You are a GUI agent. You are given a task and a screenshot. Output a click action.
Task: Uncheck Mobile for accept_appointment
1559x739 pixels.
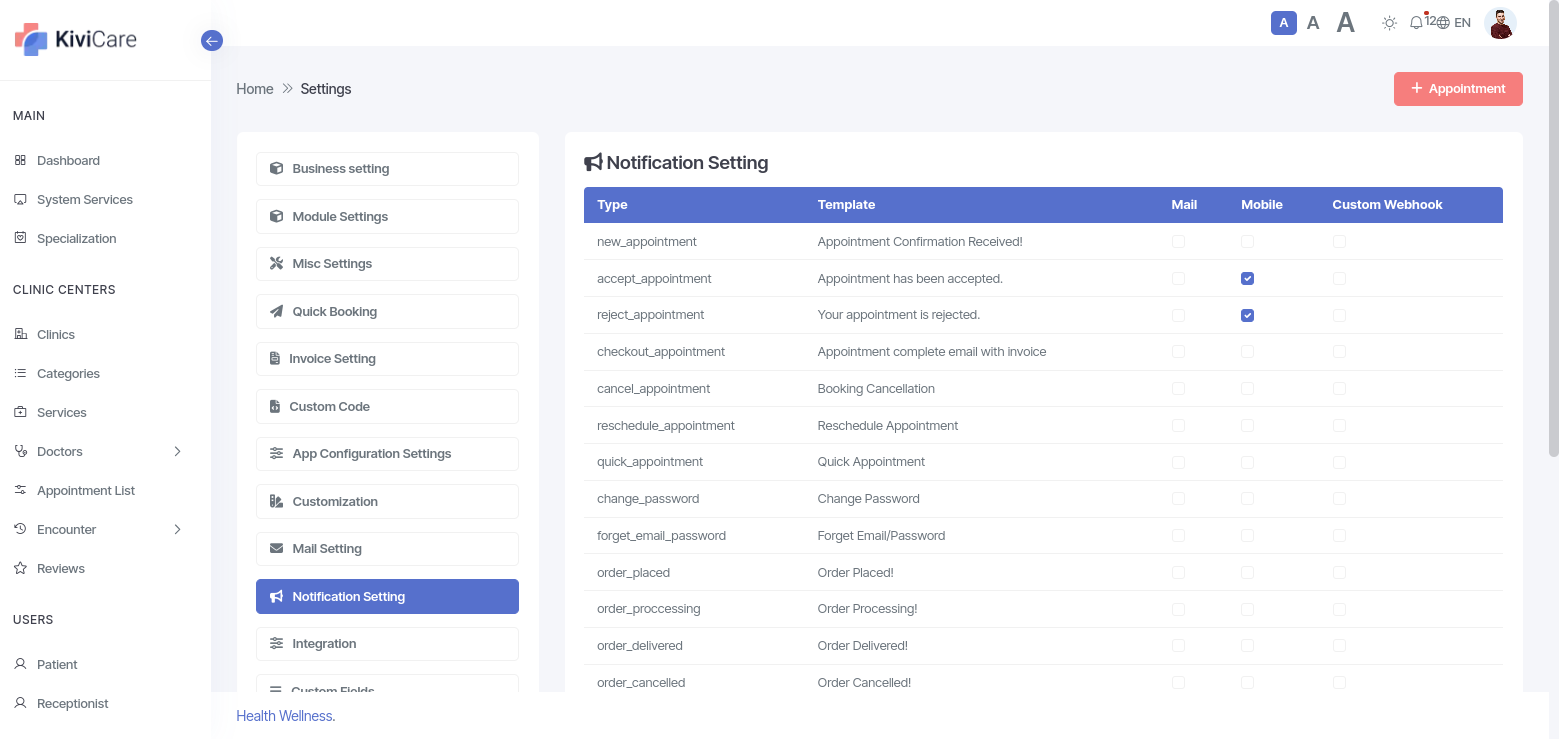1247,279
